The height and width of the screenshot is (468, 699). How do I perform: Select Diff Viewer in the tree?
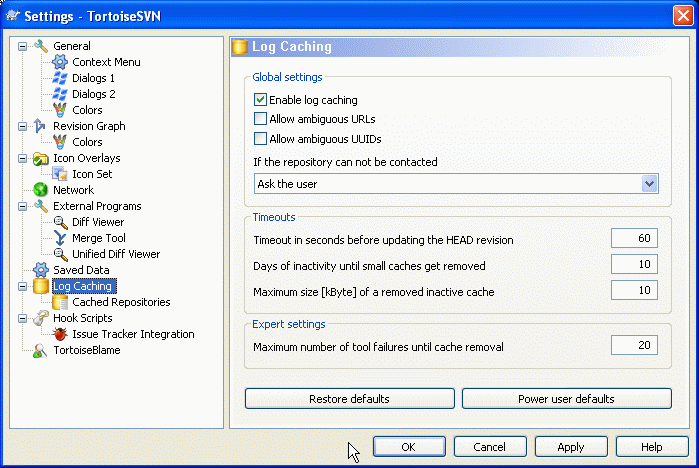(98, 222)
